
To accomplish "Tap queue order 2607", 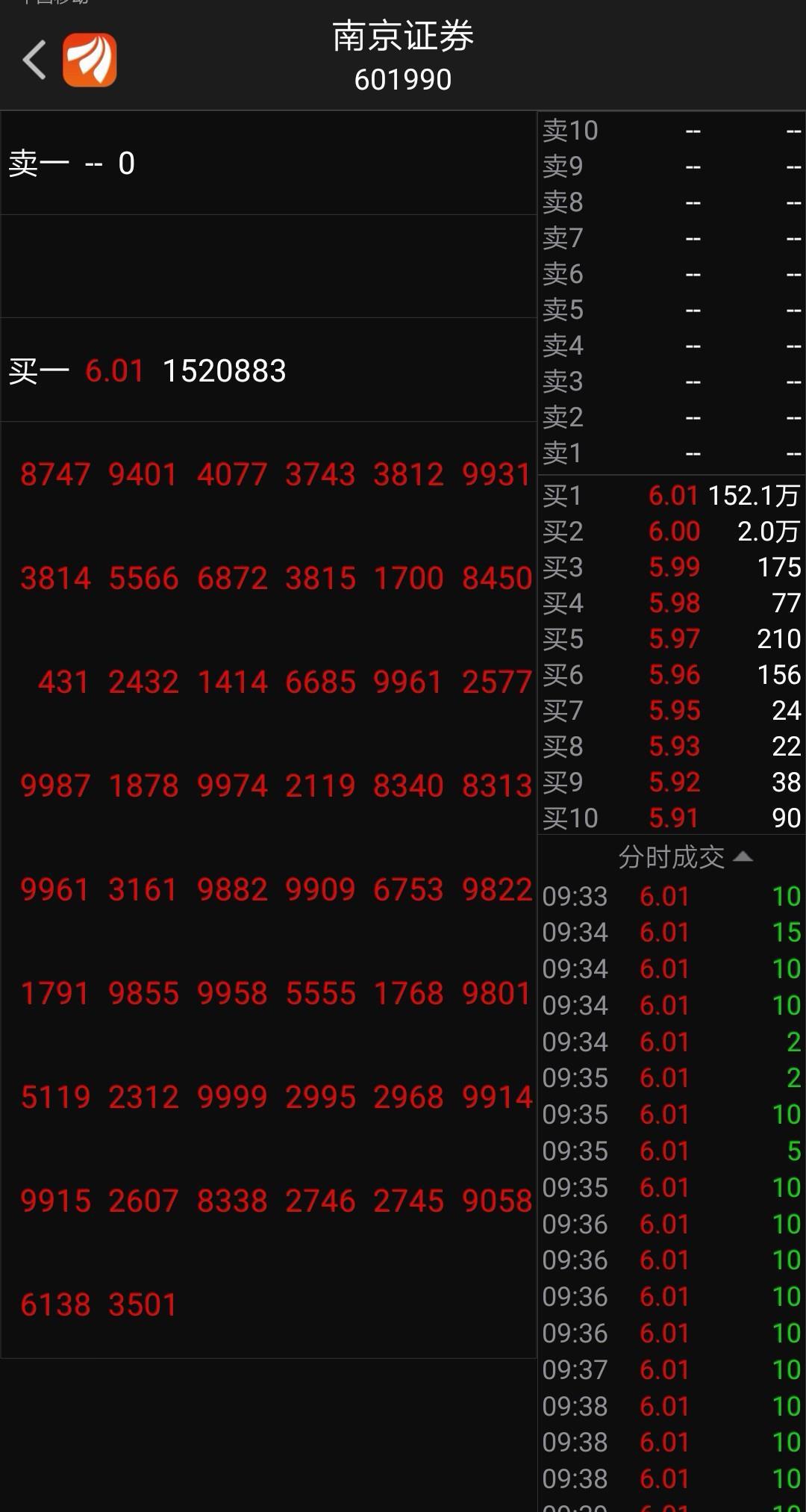I will coord(143,1201).
